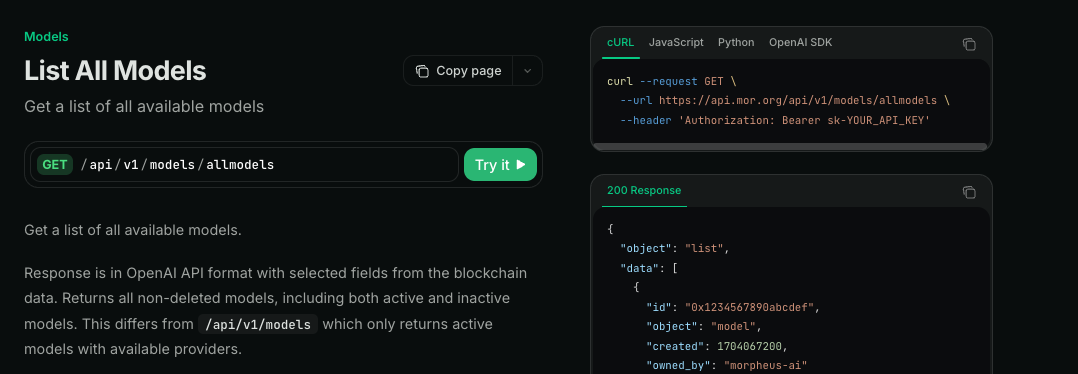Click the horizontal scrollbar under the cURL code
Viewport: 1078px width, 374px height.
tap(791, 146)
